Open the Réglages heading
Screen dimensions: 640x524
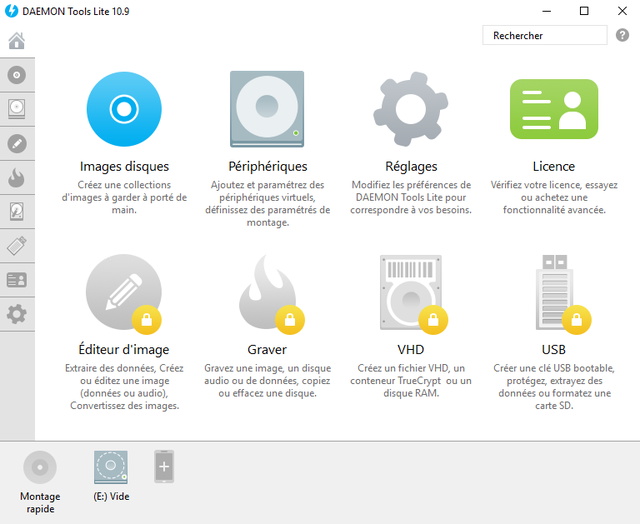(x=411, y=167)
